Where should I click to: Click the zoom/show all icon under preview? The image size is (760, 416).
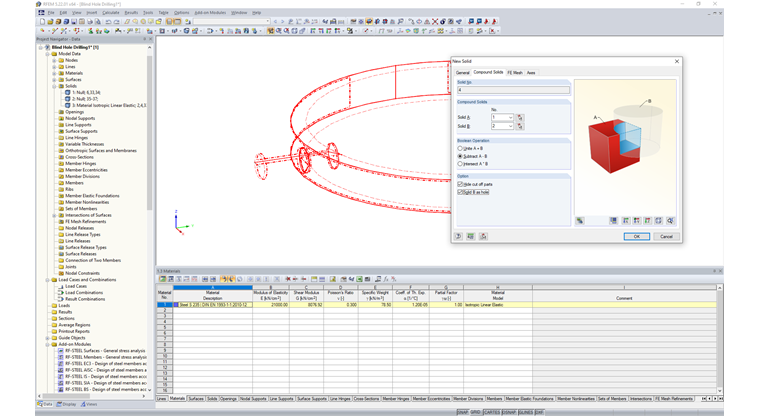670,221
